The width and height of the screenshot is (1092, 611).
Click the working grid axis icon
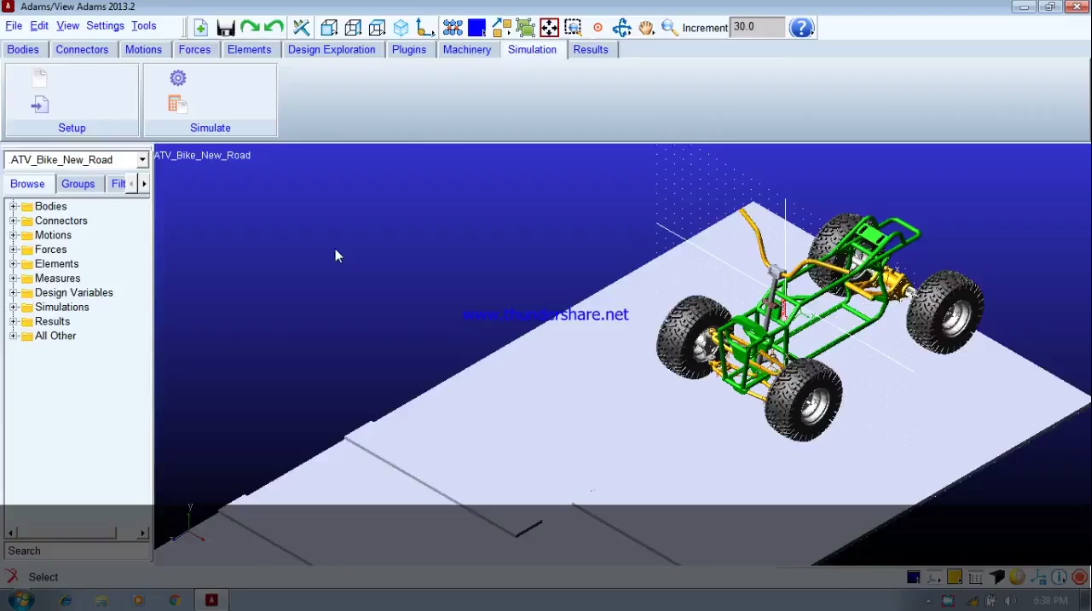424,28
